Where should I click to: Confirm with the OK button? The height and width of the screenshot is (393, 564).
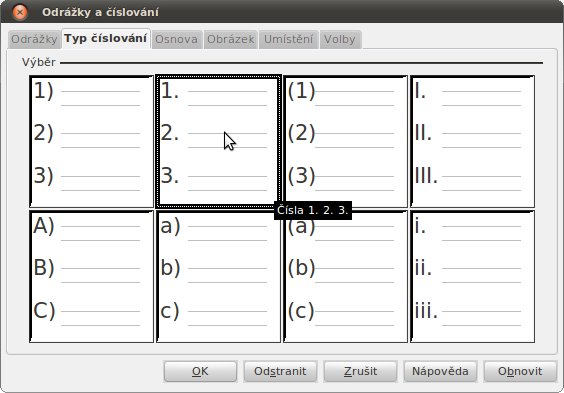[x=200, y=371]
